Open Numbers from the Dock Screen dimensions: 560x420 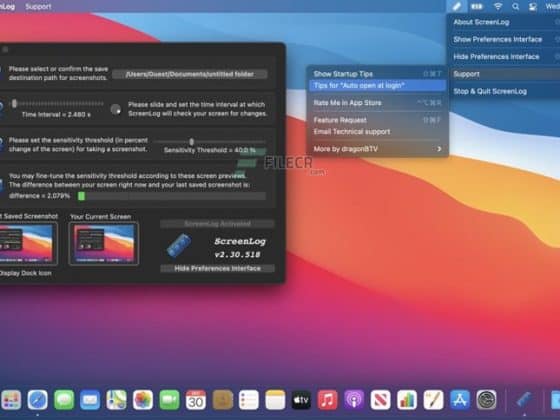(407, 400)
